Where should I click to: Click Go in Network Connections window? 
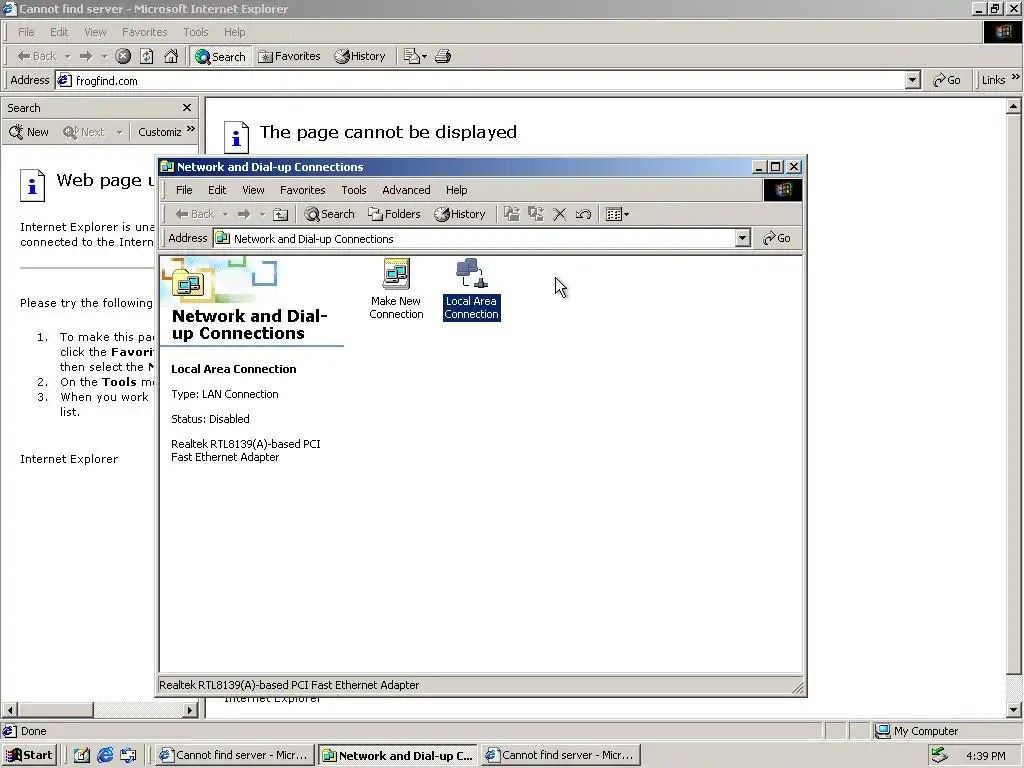coord(776,238)
